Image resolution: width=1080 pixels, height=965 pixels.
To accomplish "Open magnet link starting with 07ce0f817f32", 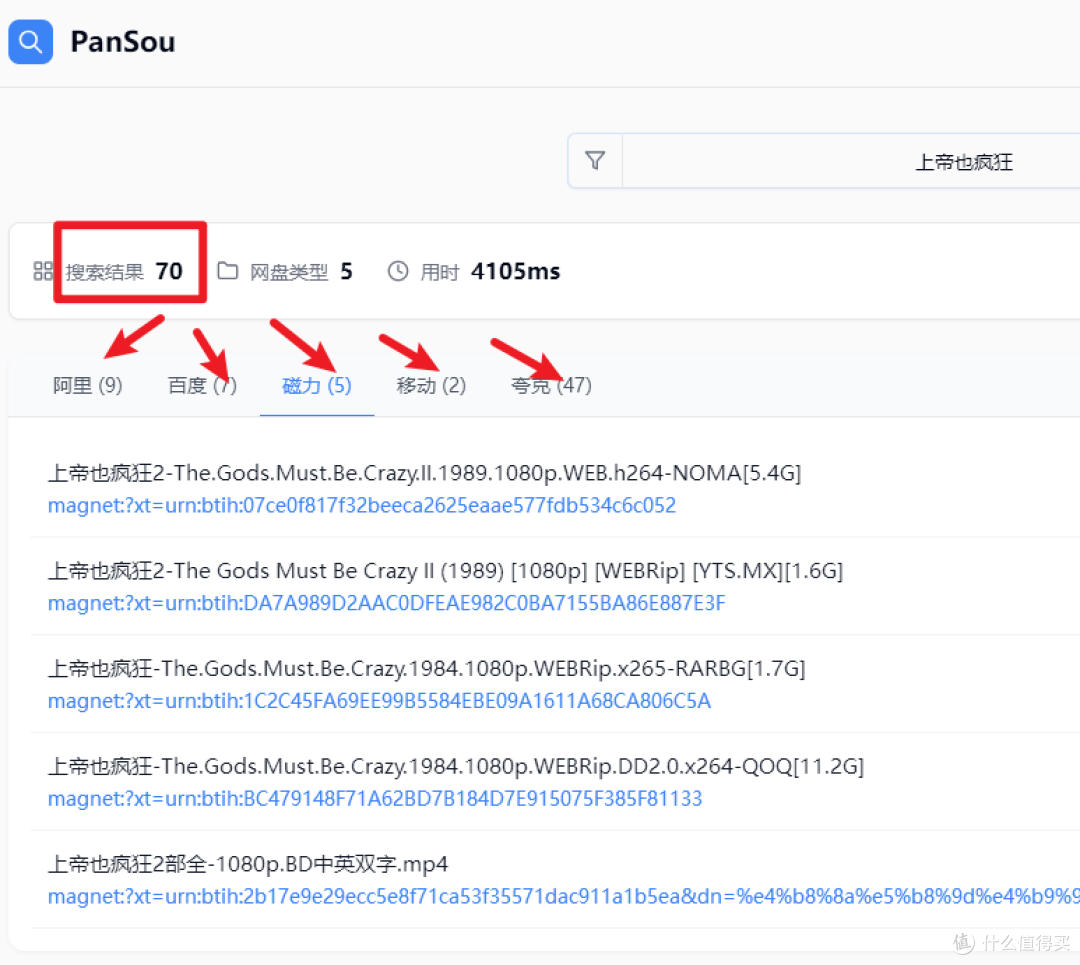I will [362, 506].
